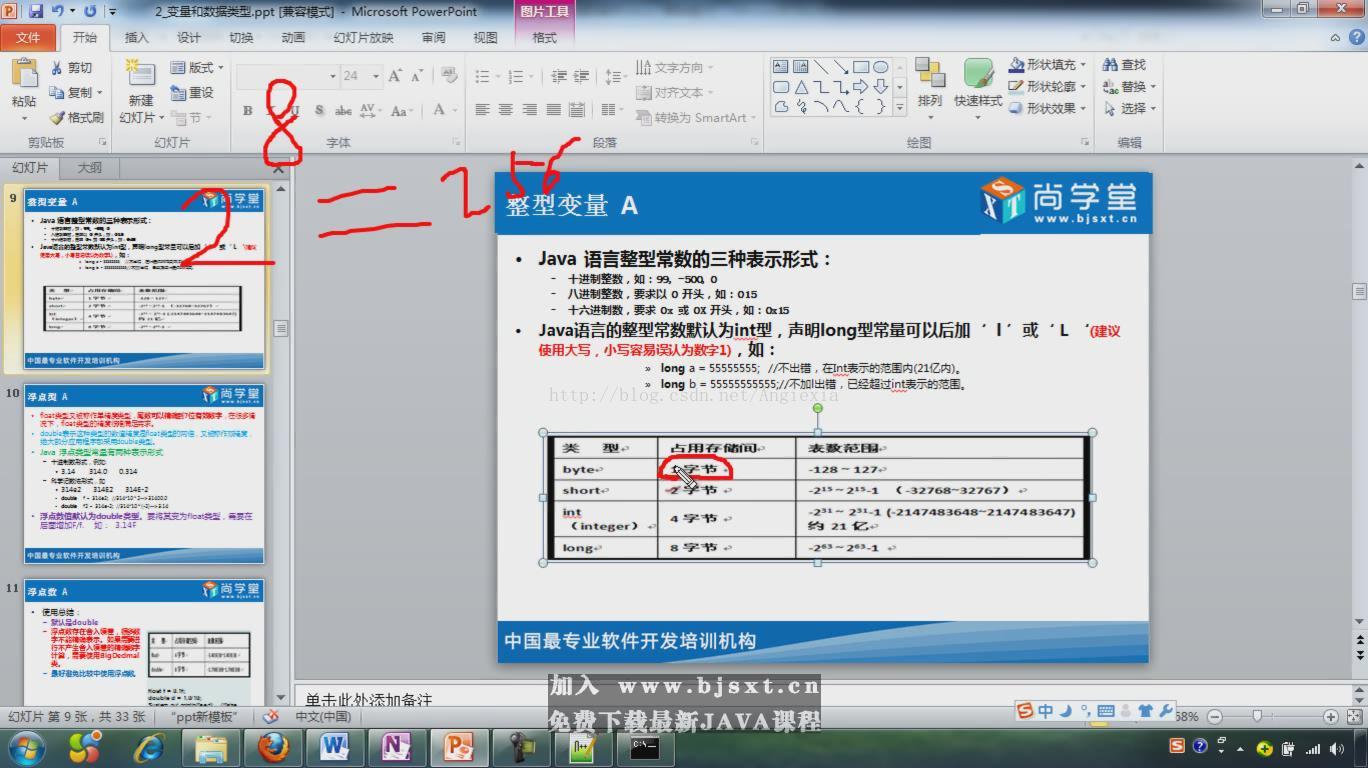Increase list indent level icon
This screenshot has height=768, width=1368.
click(x=582, y=76)
